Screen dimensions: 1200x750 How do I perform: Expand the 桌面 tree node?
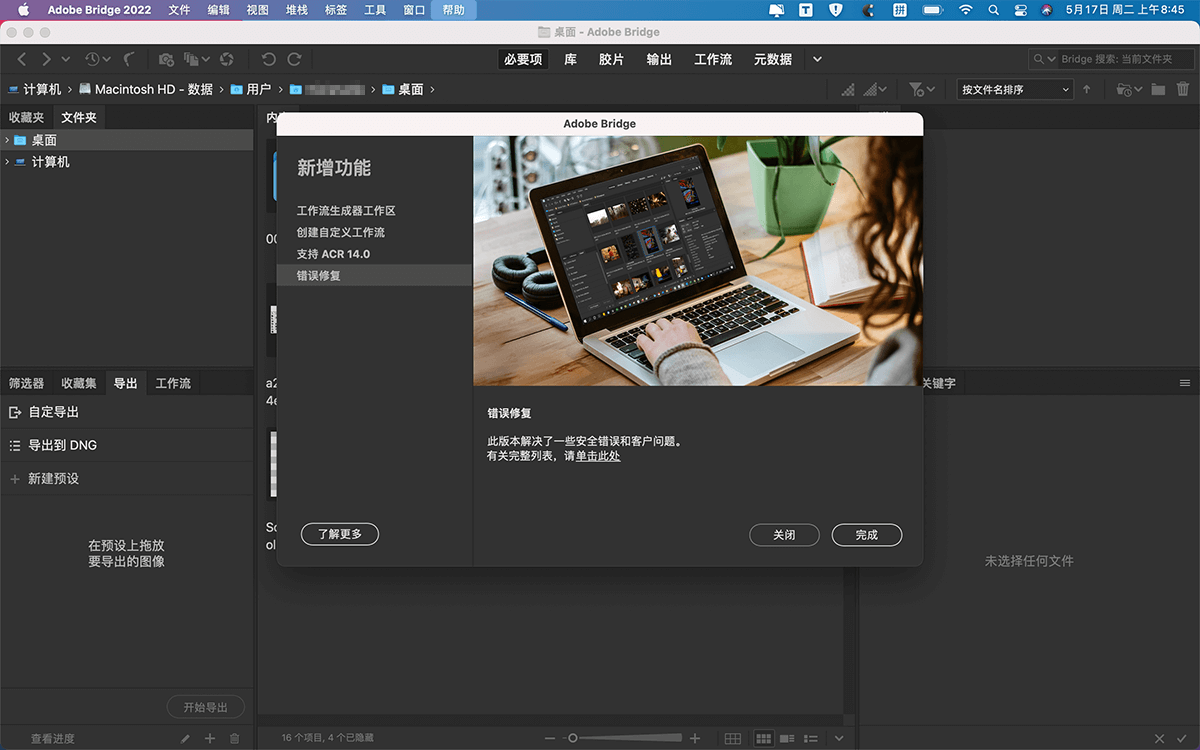[7, 140]
